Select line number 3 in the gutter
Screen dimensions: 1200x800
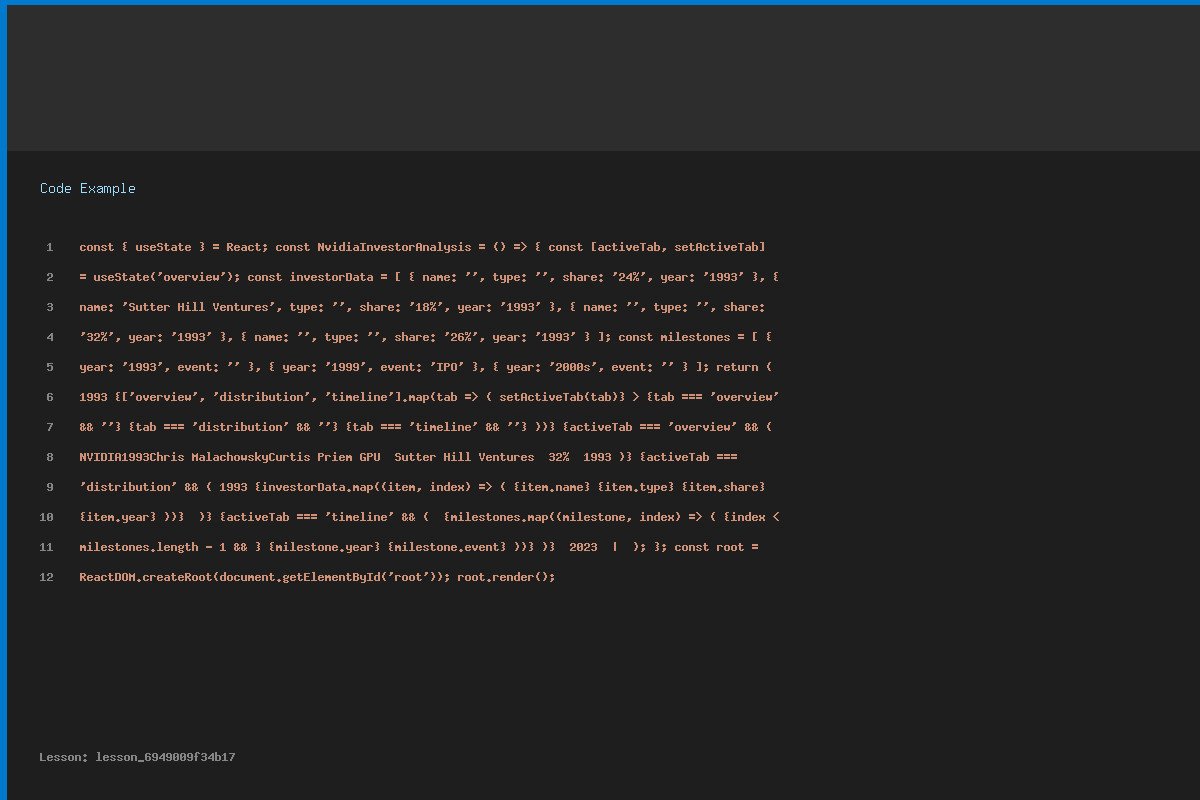(x=49, y=307)
